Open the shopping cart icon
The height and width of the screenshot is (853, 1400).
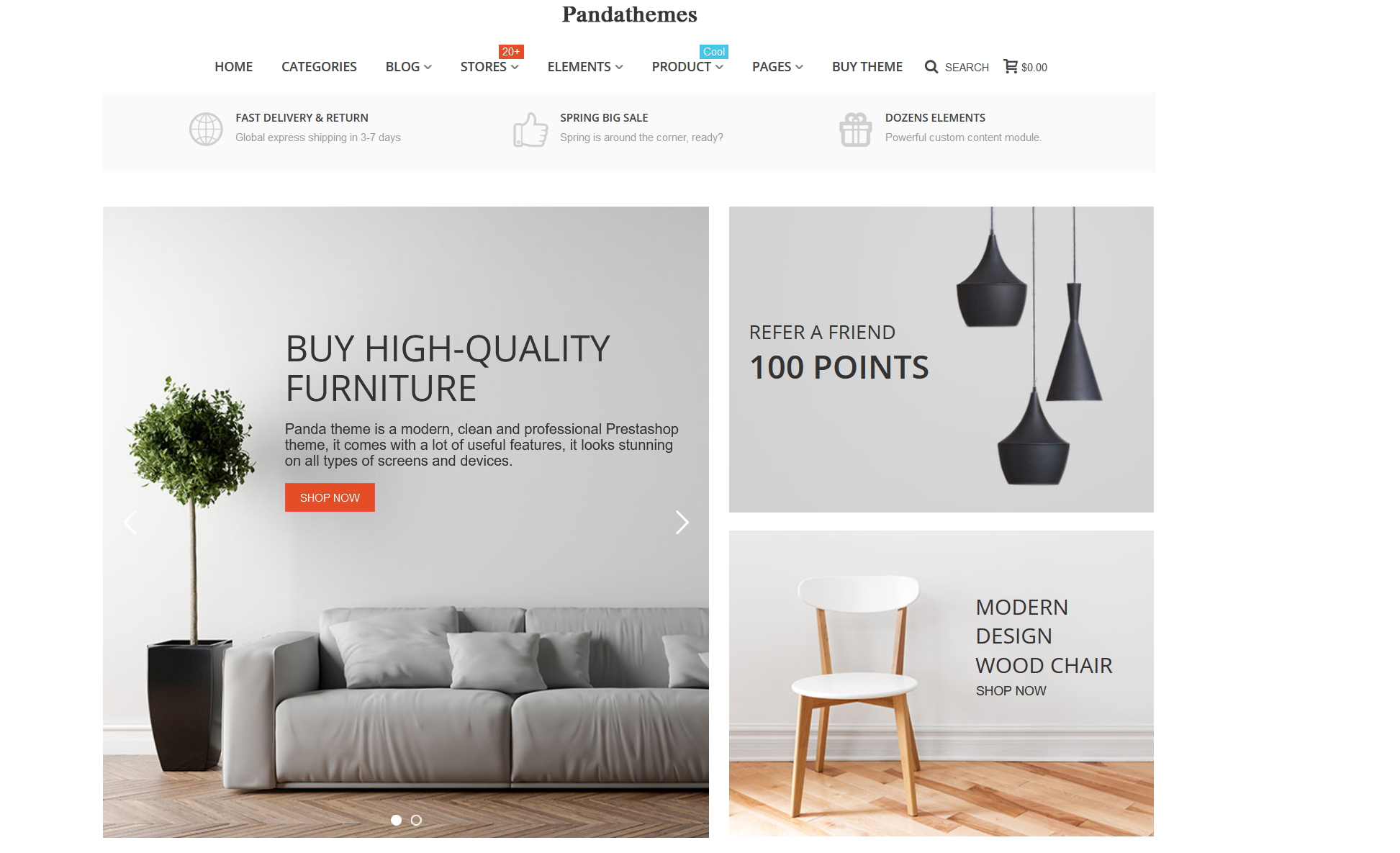pos(1011,66)
